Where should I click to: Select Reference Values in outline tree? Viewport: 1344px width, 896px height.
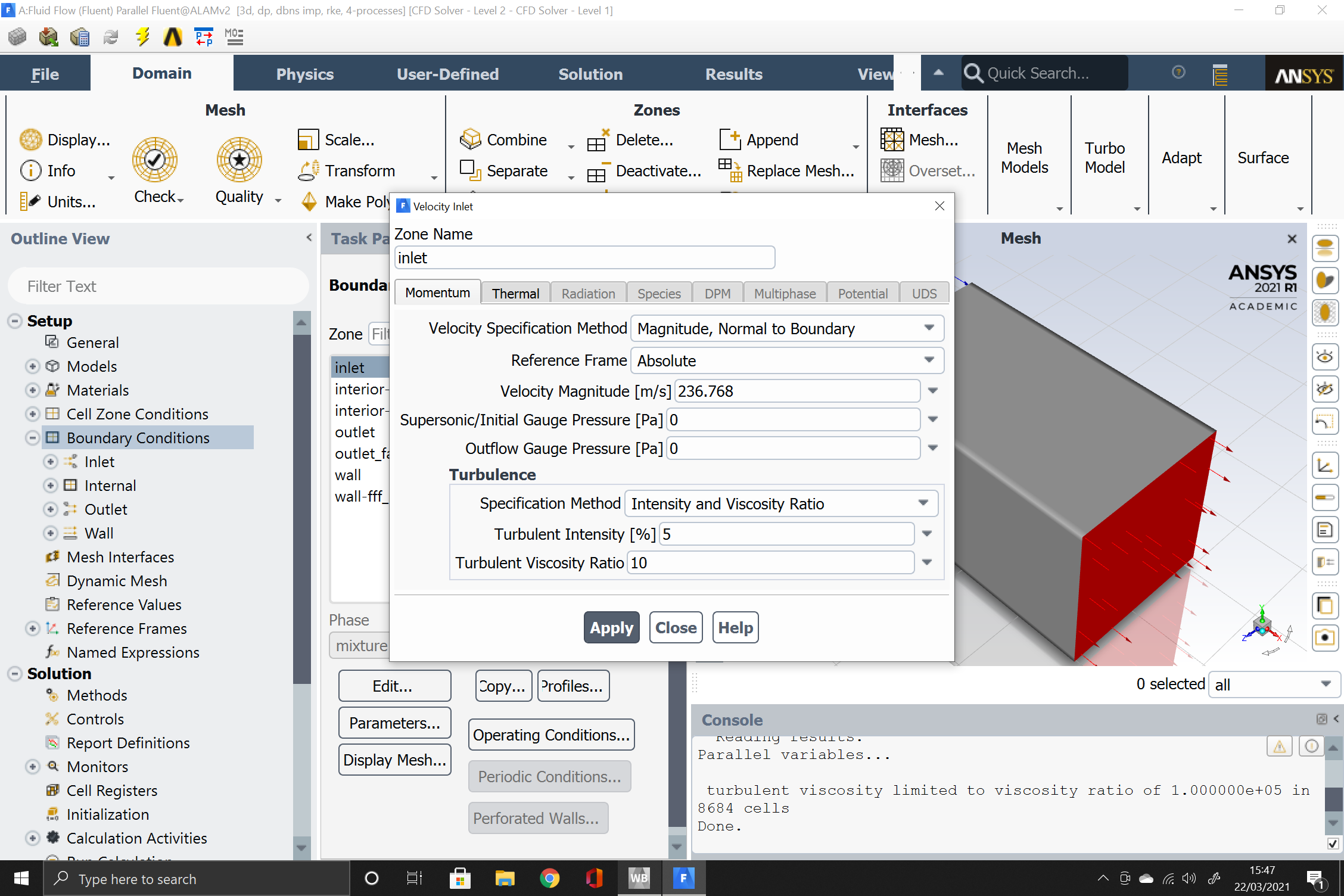[124, 605]
